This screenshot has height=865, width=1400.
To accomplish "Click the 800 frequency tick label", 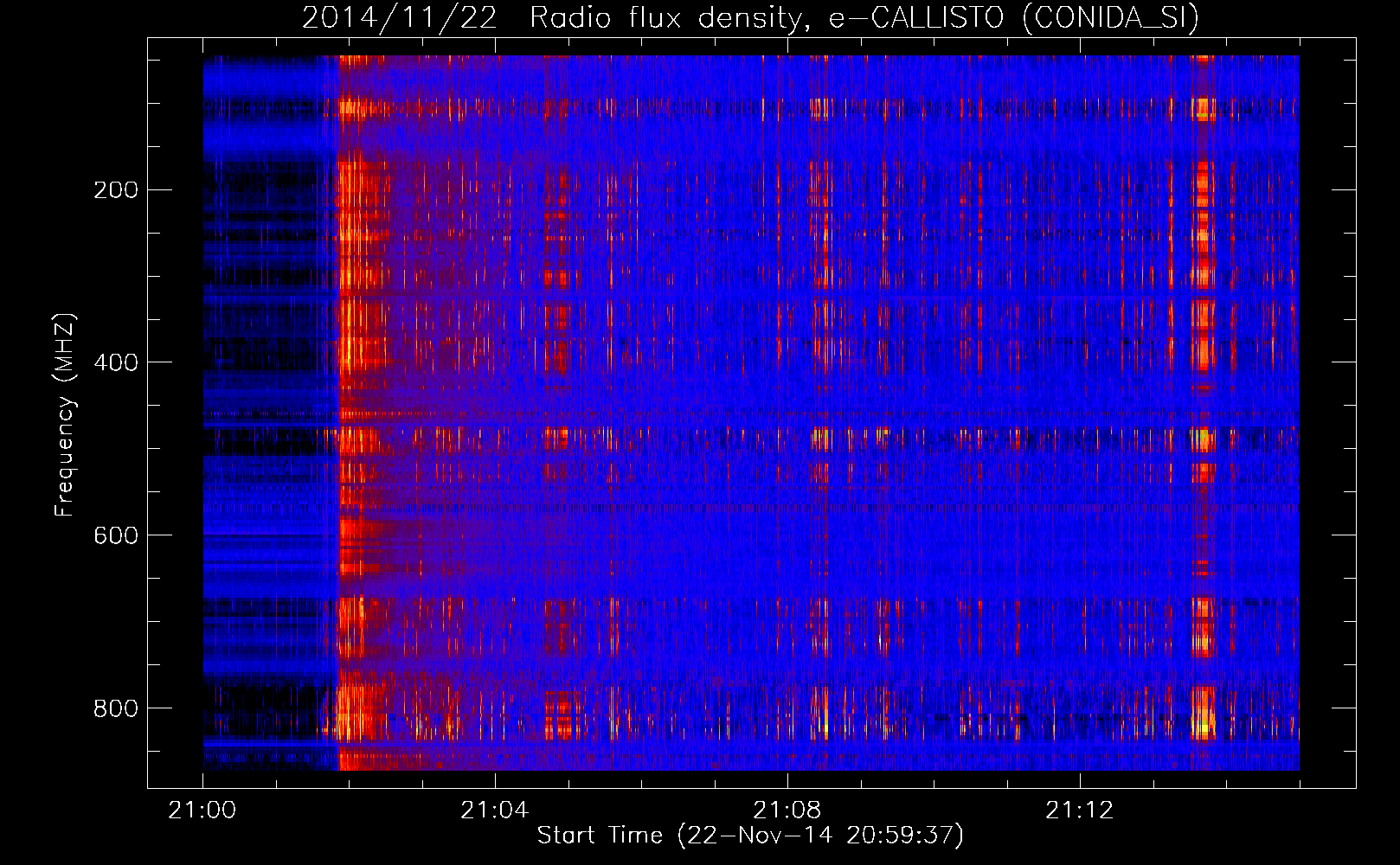I will [x=116, y=708].
